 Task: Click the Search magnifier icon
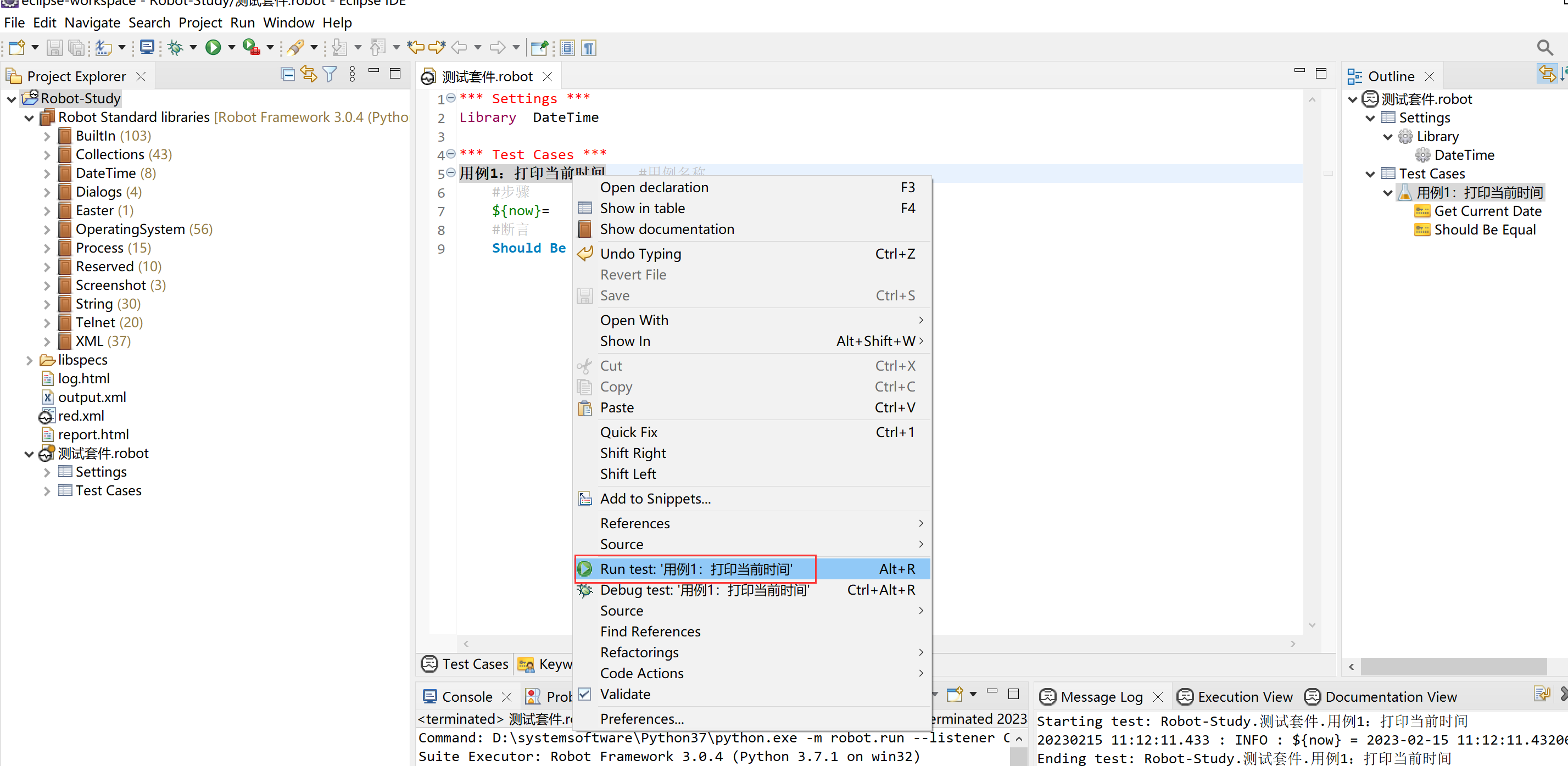(1544, 47)
